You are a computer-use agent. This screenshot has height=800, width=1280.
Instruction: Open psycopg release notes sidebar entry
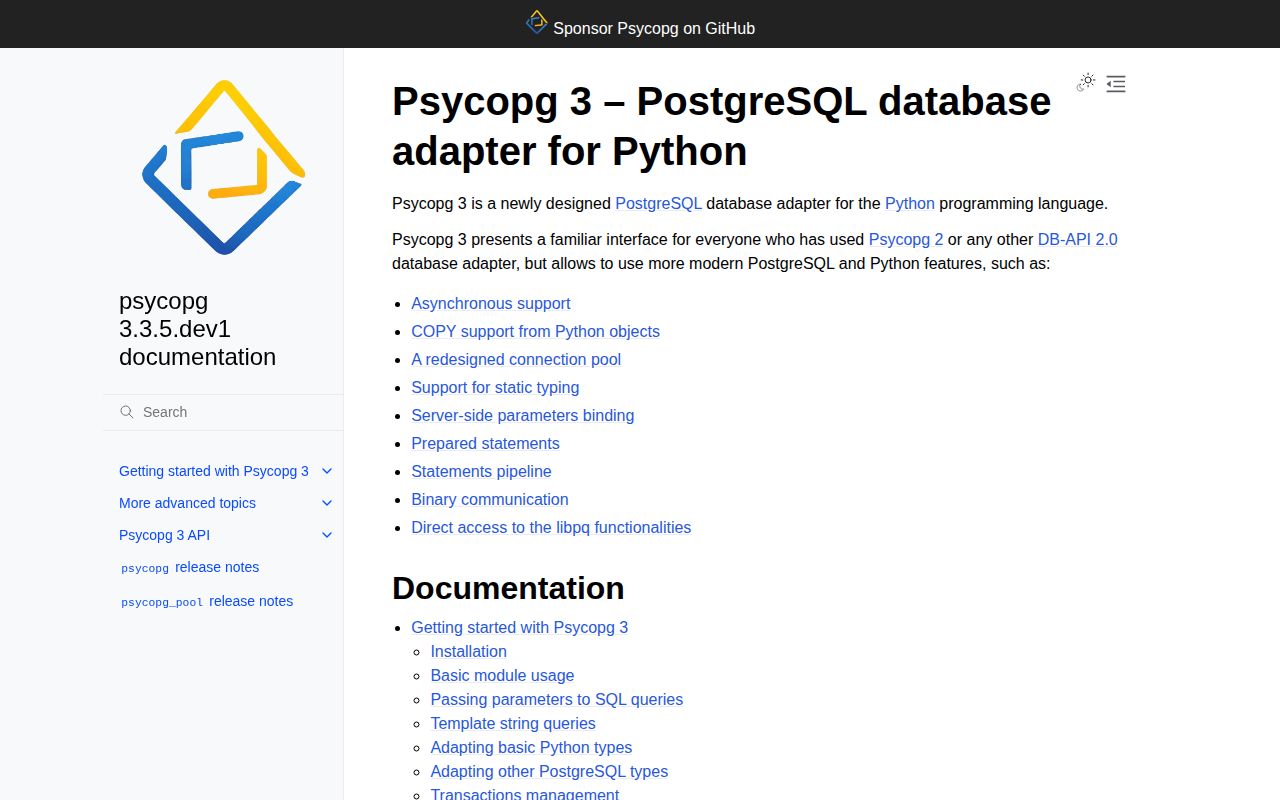point(190,567)
